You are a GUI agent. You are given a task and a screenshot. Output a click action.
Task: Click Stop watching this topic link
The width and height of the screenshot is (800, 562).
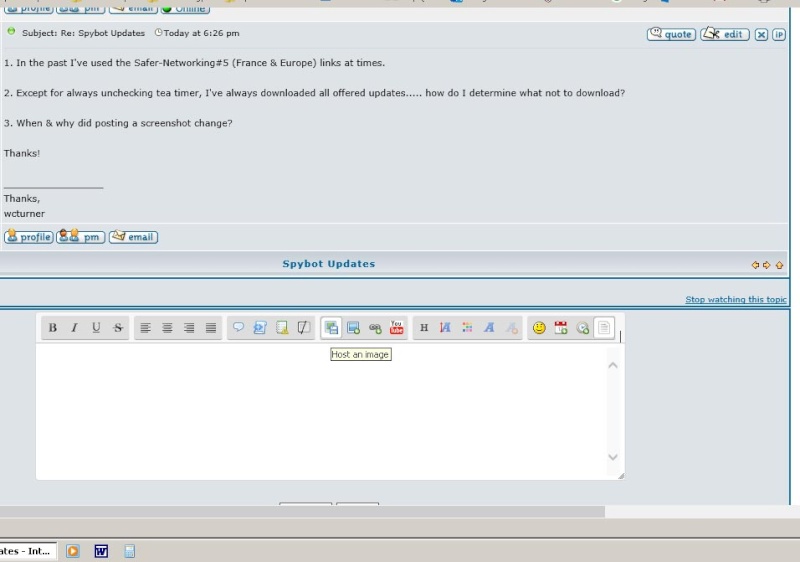[x=736, y=299]
